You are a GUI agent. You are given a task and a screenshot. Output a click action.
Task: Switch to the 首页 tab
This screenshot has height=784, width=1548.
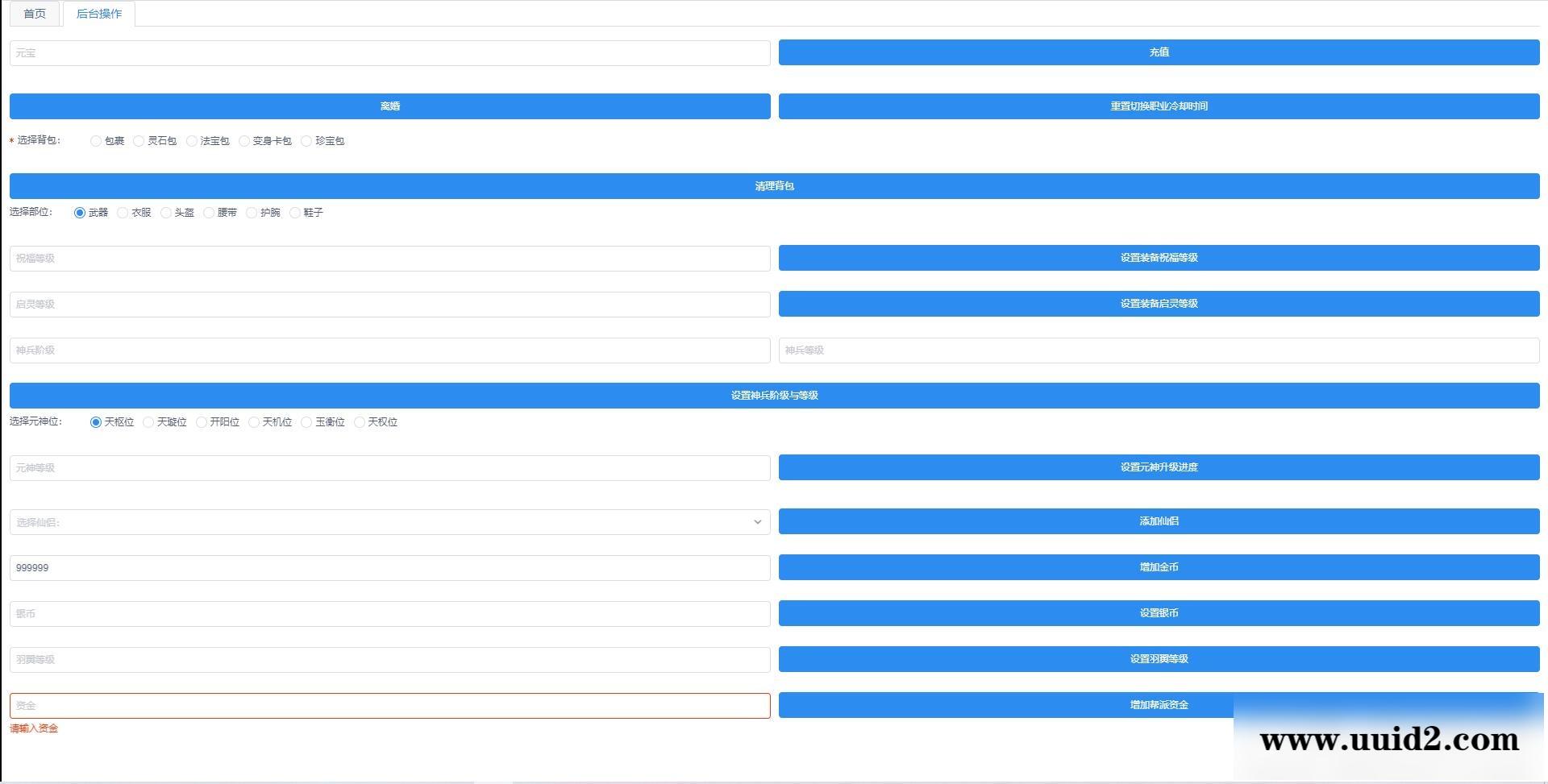click(34, 14)
